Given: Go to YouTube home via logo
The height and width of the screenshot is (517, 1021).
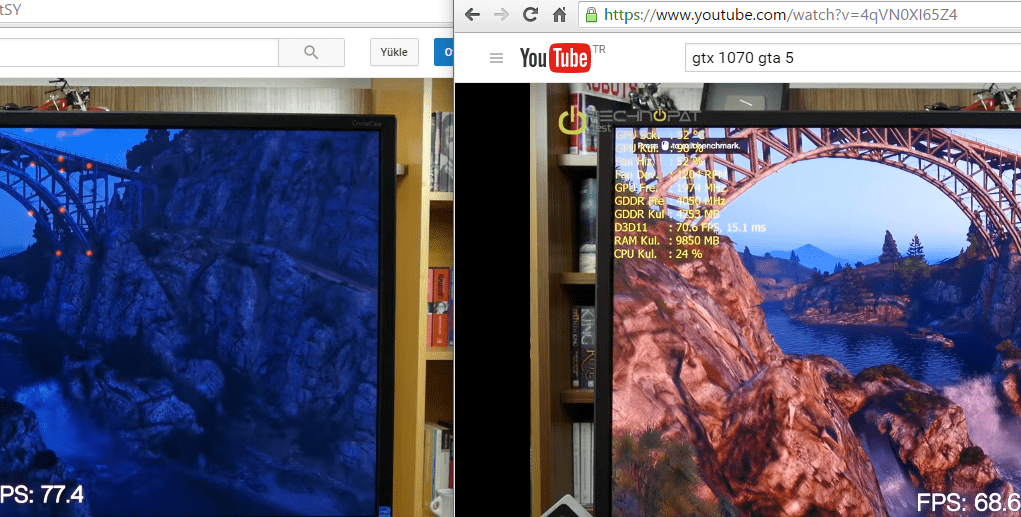Looking at the screenshot, I should [555, 58].
